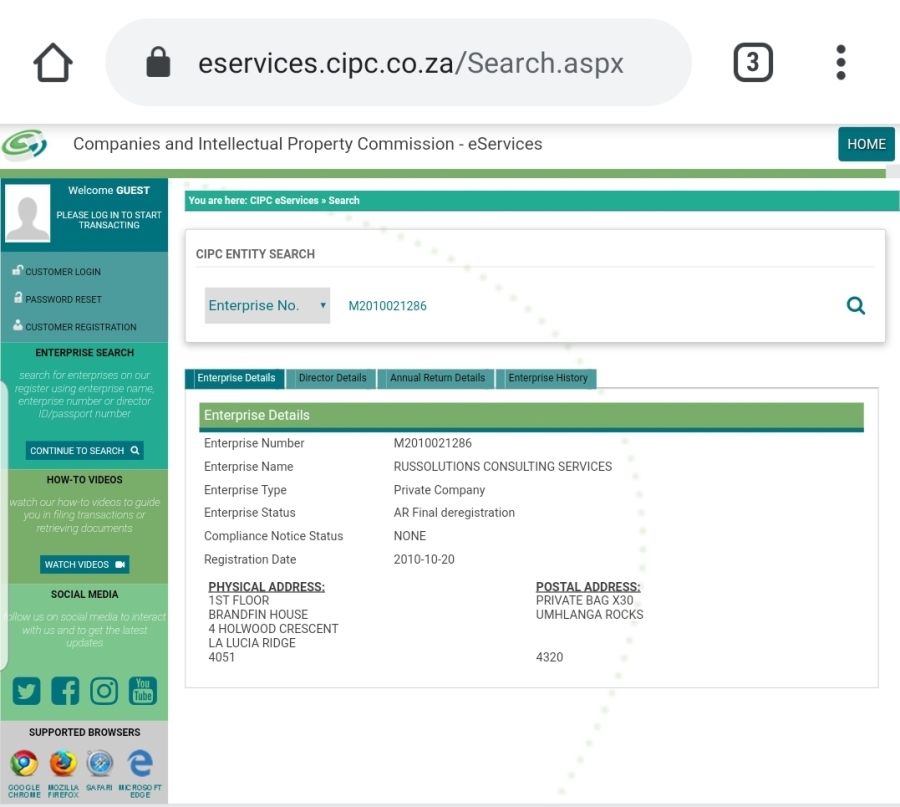Expand the Enterprise No. search type dropdown
Image resolution: width=900 pixels, height=807 pixels.
[x=267, y=306]
